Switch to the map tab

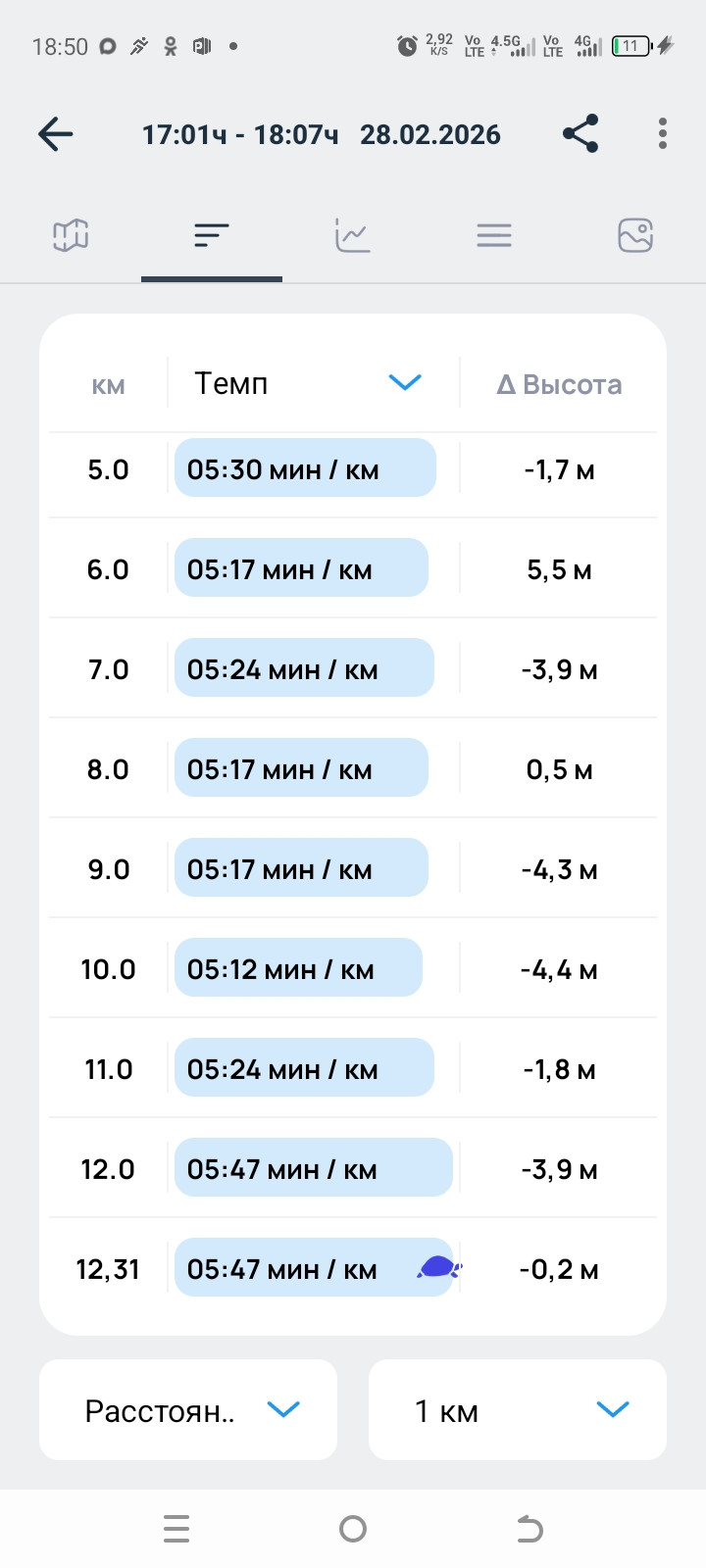71,235
